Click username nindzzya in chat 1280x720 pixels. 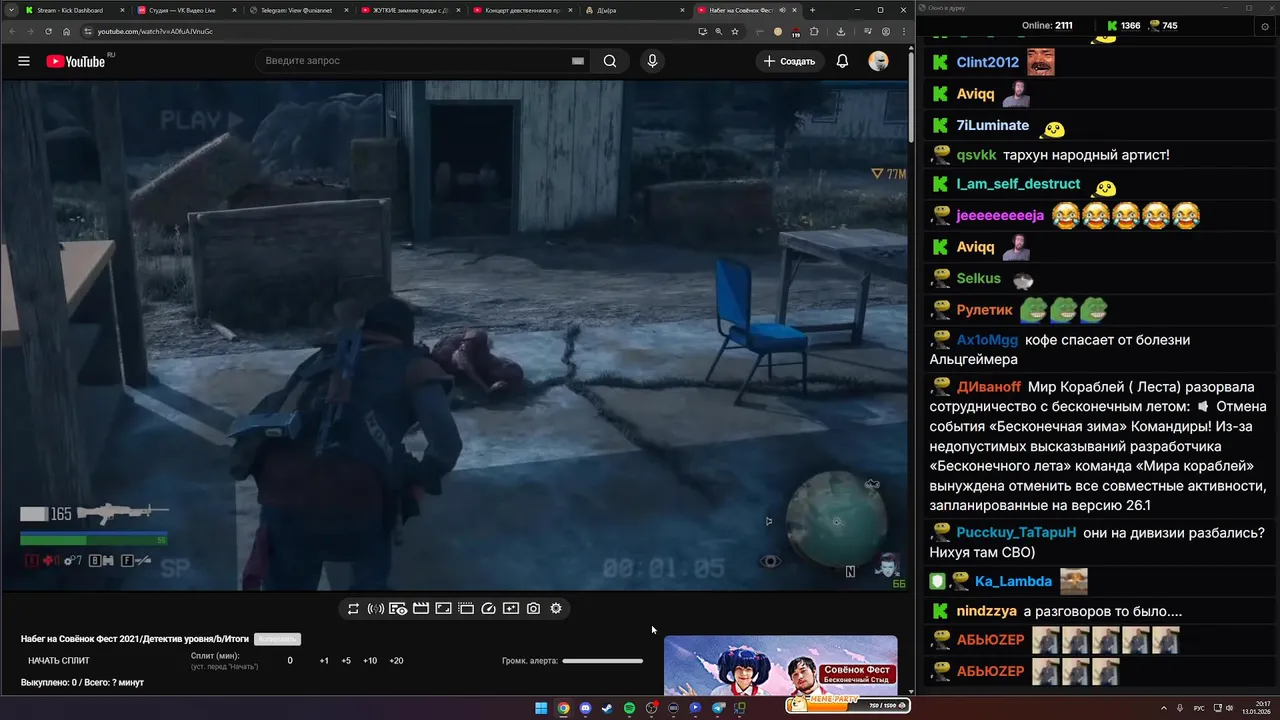pos(986,611)
